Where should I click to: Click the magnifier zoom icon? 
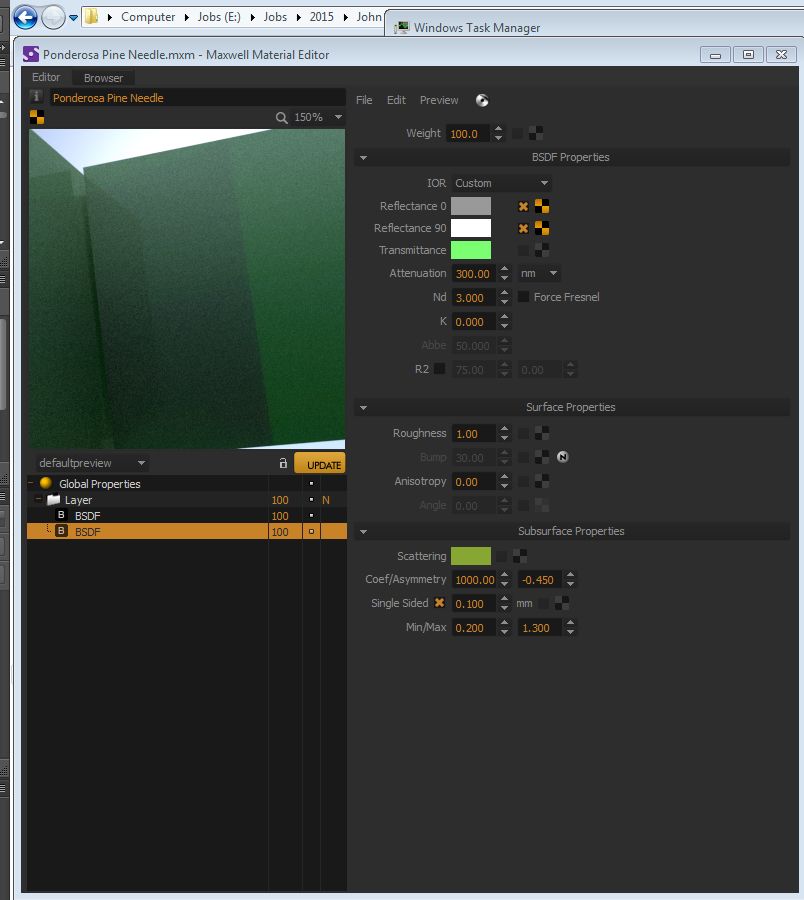point(281,118)
